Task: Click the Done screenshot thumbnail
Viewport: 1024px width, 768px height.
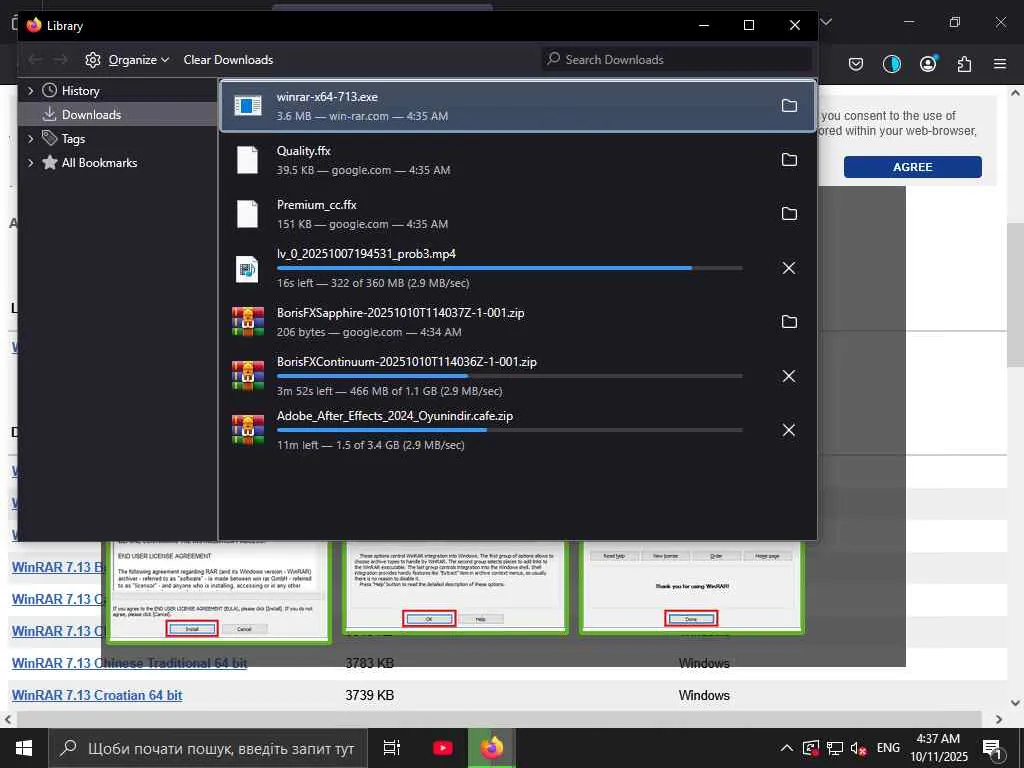Action: point(692,587)
